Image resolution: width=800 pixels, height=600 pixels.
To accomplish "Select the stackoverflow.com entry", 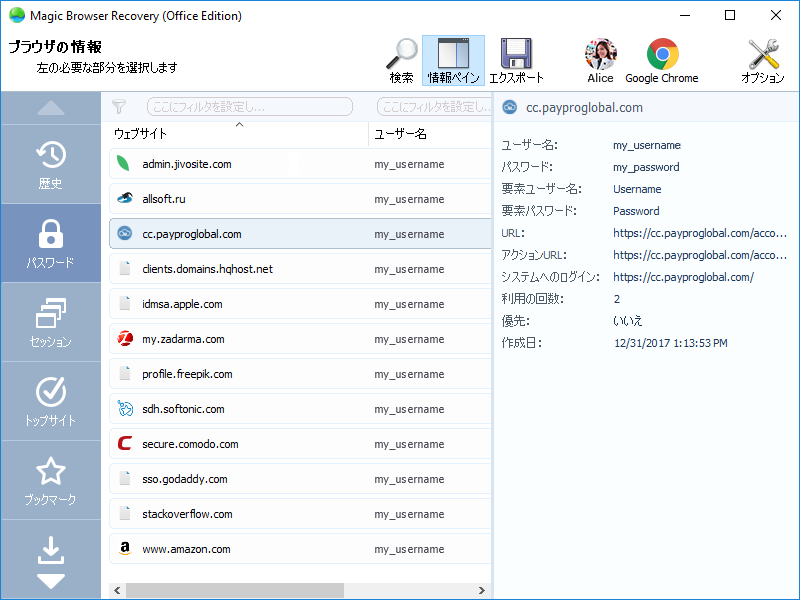I will pos(301,514).
